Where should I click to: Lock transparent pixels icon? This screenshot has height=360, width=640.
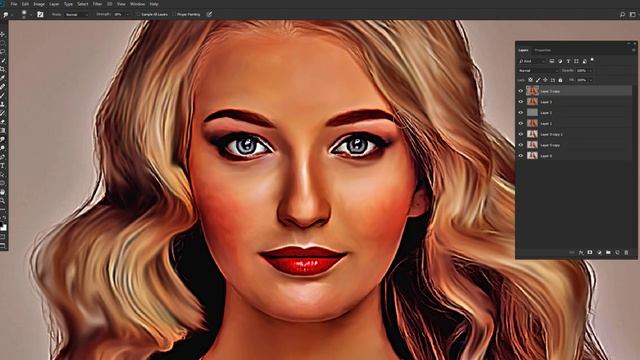[x=530, y=80]
